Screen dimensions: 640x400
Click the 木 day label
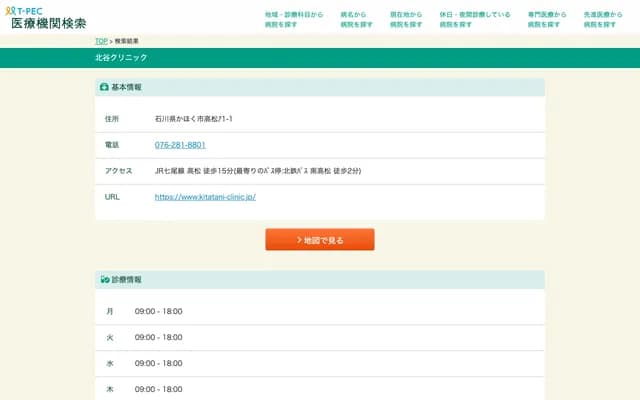pyautogui.click(x=110, y=389)
